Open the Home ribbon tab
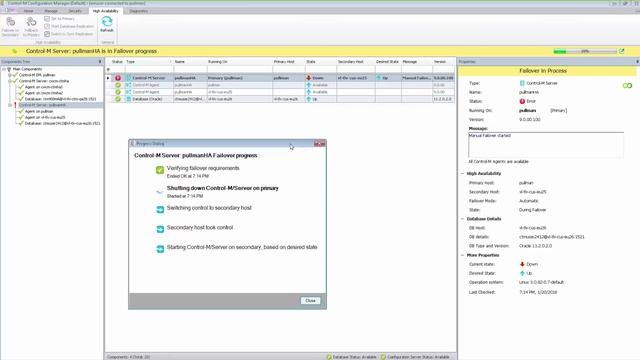The height and width of the screenshot is (360, 640). [28, 11]
